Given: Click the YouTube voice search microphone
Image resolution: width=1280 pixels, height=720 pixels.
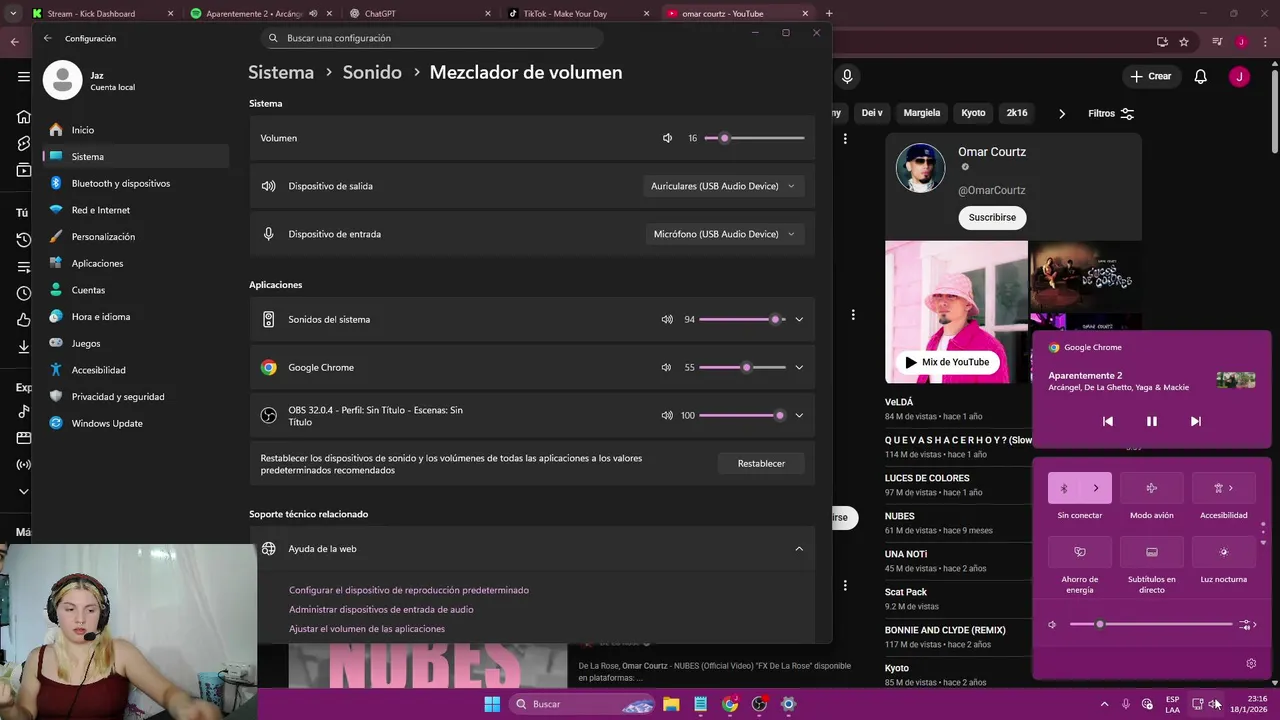Looking at the screenshot, I should click(x=847, y=76).
